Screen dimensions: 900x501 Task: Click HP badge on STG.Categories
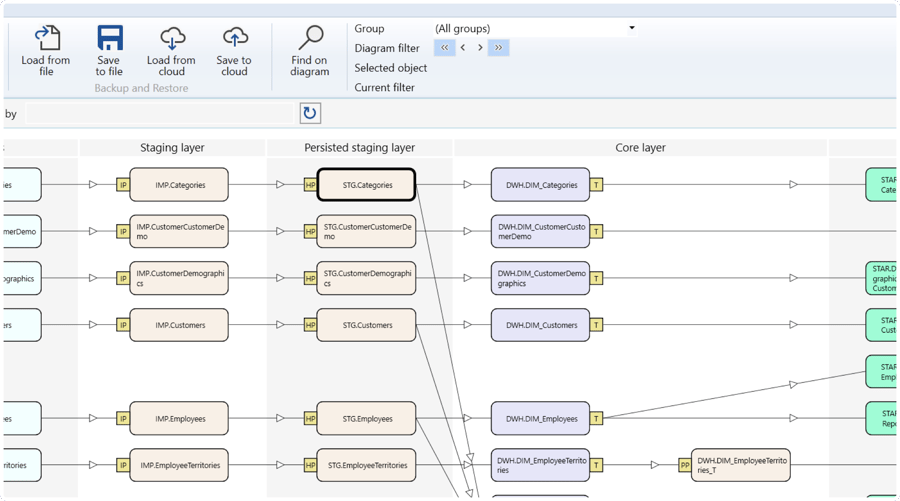[x=310, y=185]
